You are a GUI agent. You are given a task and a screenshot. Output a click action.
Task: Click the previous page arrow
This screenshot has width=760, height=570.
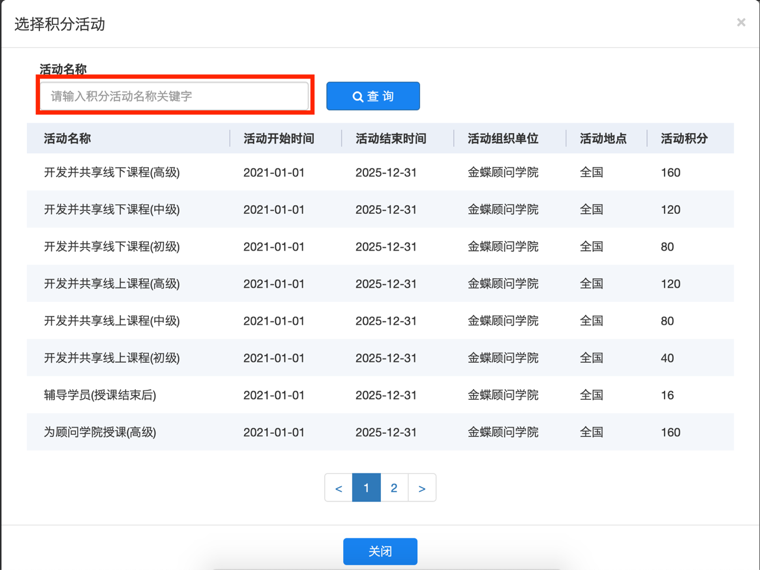tap(338, 488)
